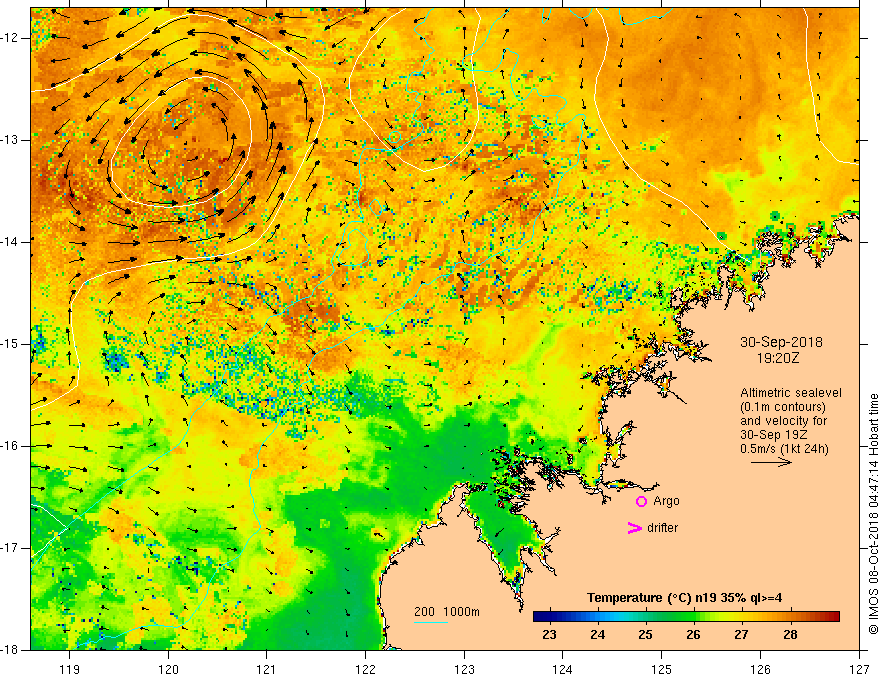The image size is (880, 680).
Task: Click the longitude axis label 125
Action: point(662,669)
